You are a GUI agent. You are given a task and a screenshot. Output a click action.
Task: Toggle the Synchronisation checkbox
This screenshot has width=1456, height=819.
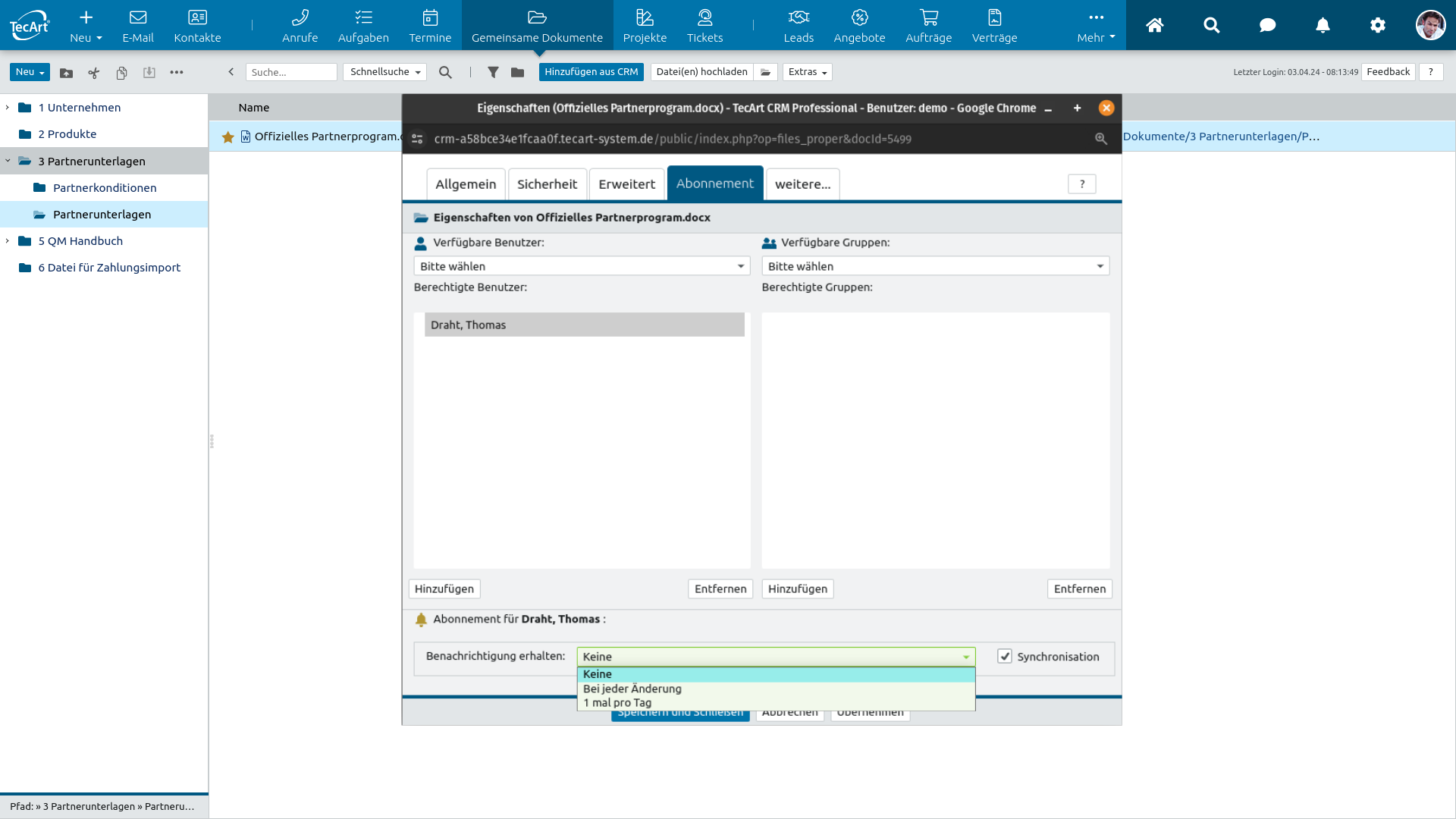[x=1005, y=657]
